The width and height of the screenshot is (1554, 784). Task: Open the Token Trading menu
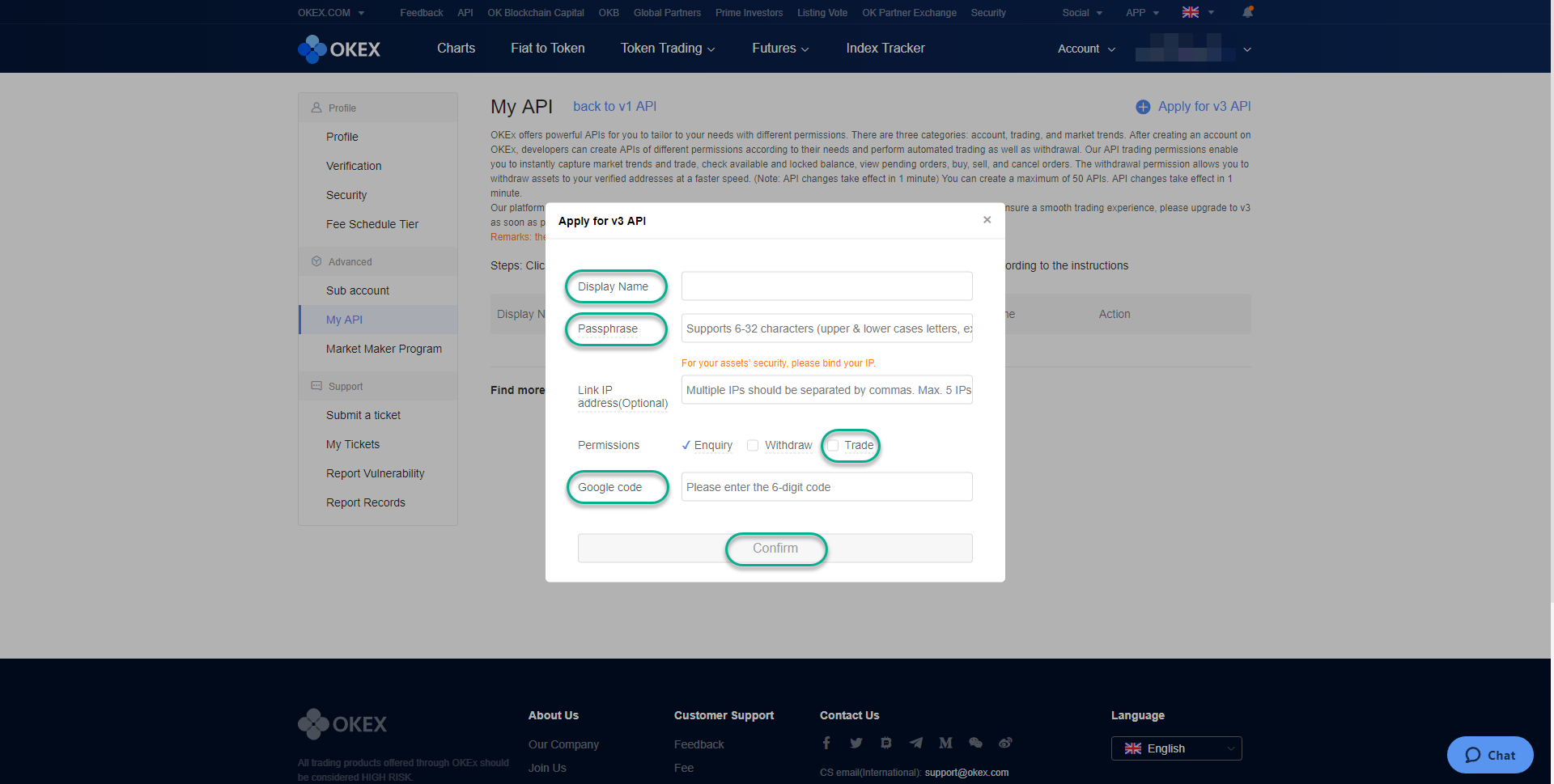[667, 49]
